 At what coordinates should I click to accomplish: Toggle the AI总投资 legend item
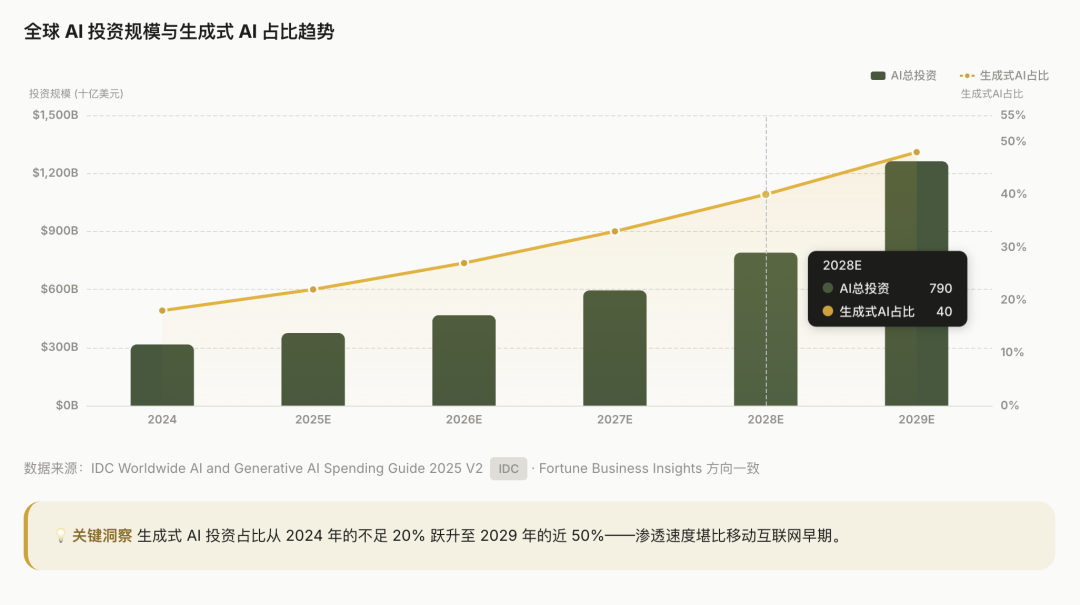(x=903, y=76)
